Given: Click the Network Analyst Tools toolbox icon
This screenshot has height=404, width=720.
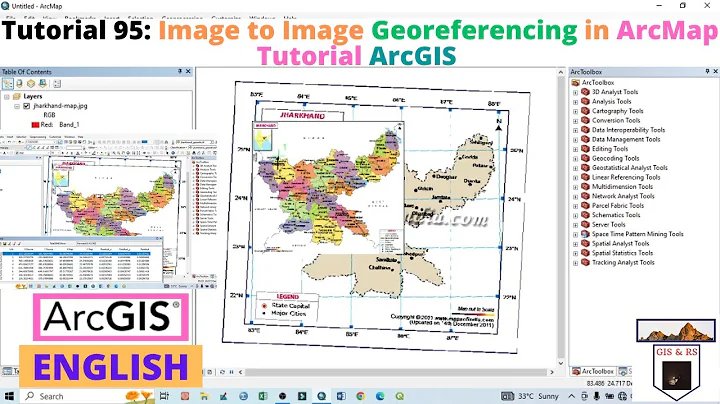Looking at the screenshot, I should pyautogui.click(x=585, y=196).
